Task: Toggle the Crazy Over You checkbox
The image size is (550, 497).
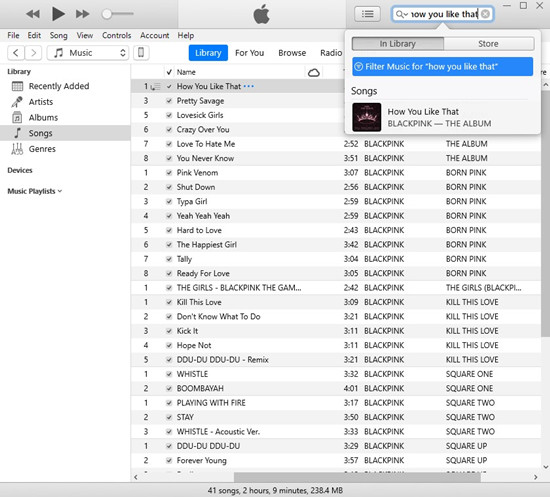Action: [x=169, y=130]
